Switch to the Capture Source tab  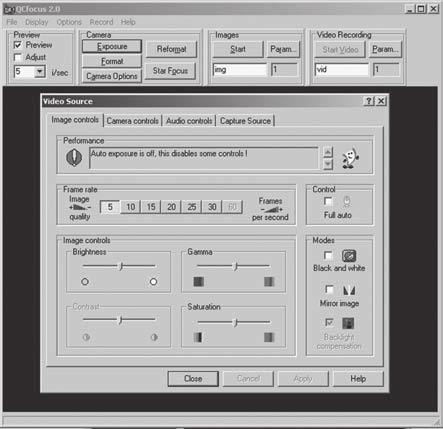[245, 121]
